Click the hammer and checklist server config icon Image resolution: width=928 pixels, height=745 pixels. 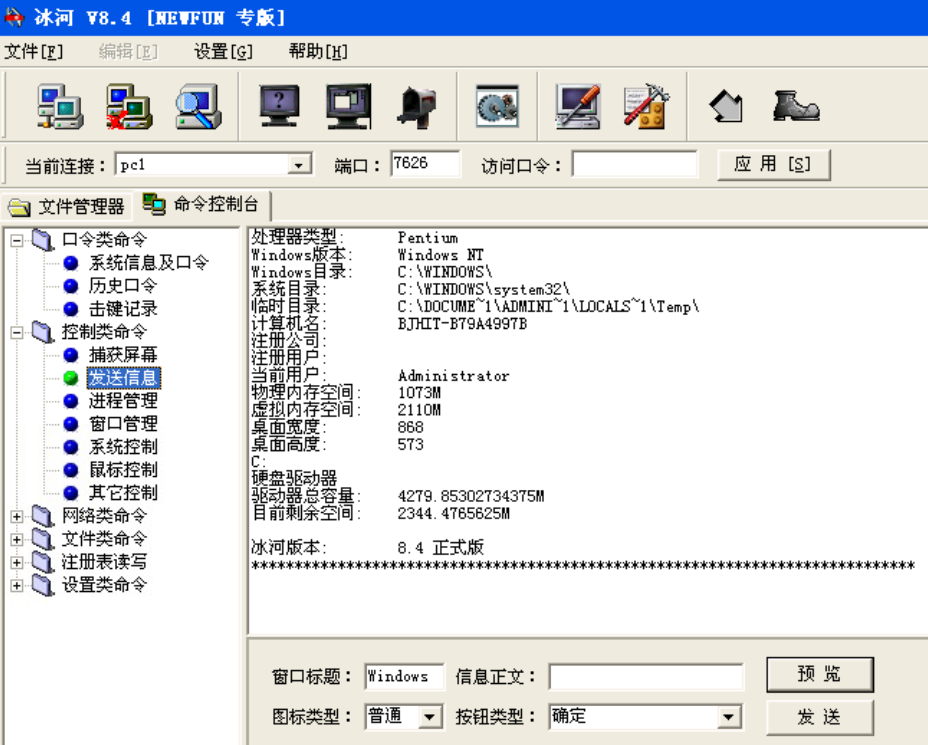[x=646, y=107]
